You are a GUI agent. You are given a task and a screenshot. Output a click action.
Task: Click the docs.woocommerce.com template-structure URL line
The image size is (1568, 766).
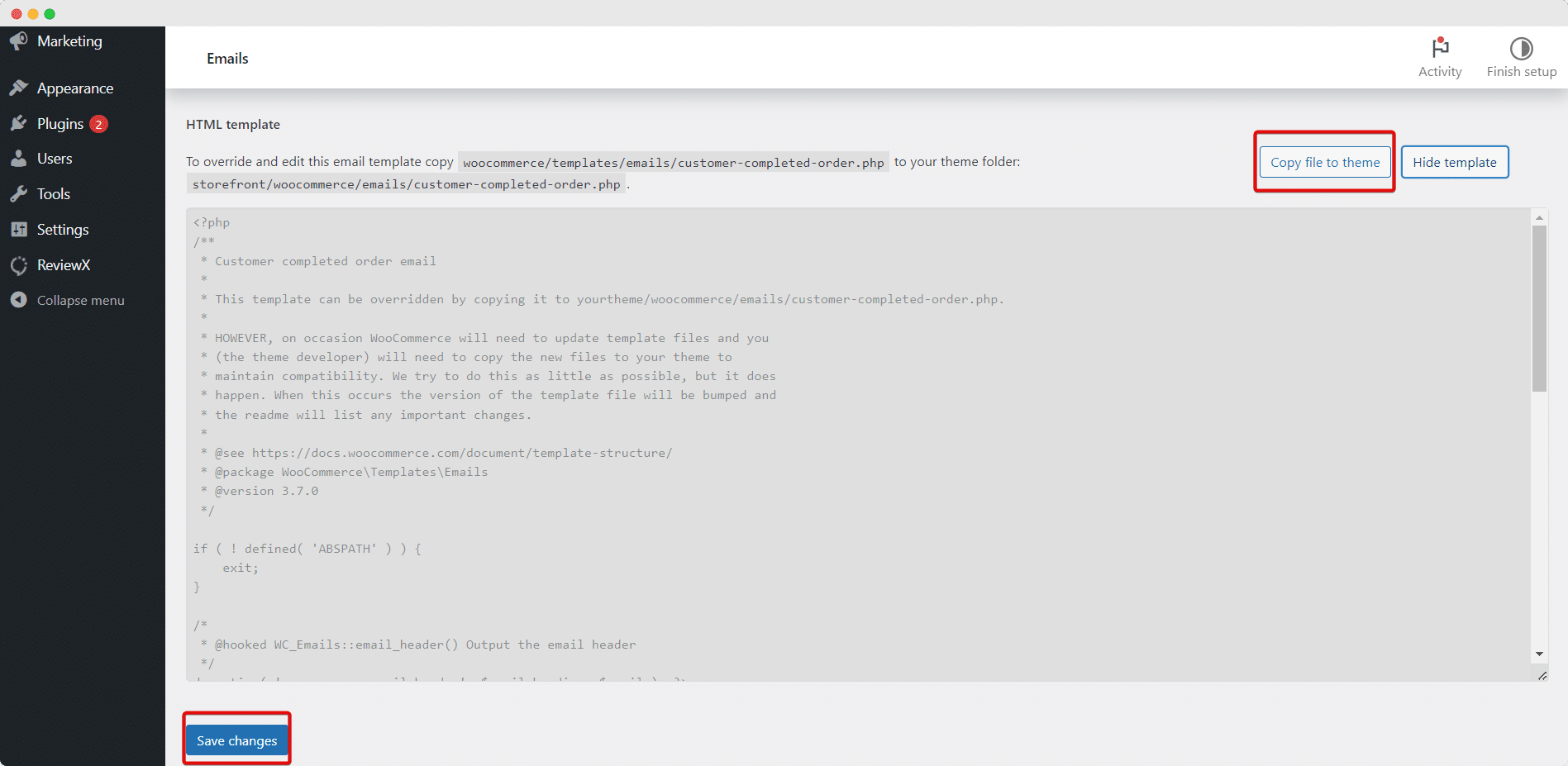[436, 453]
